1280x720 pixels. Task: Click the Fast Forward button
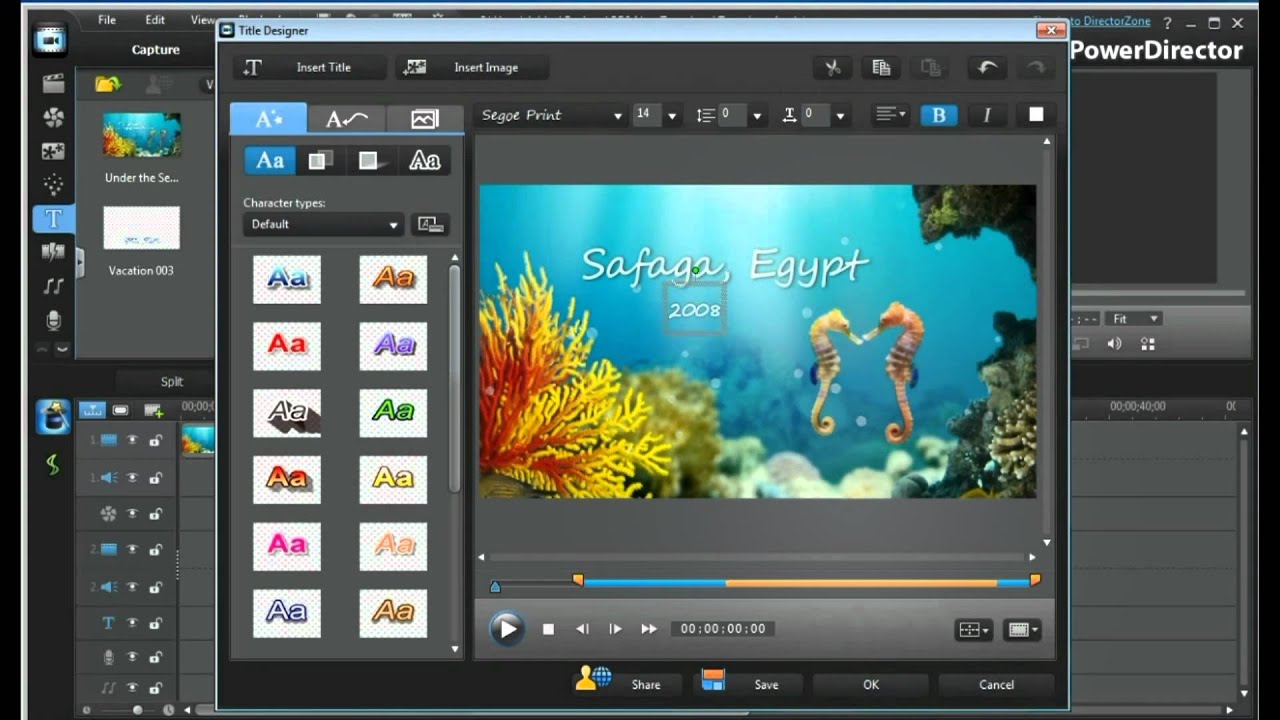click(x=649, y=629)
